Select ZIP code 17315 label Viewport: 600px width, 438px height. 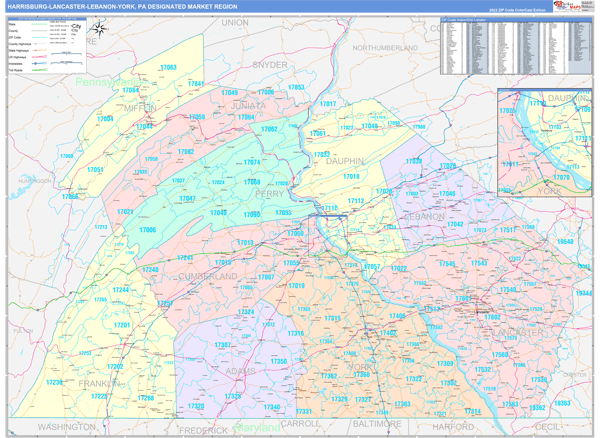(333, 318)
